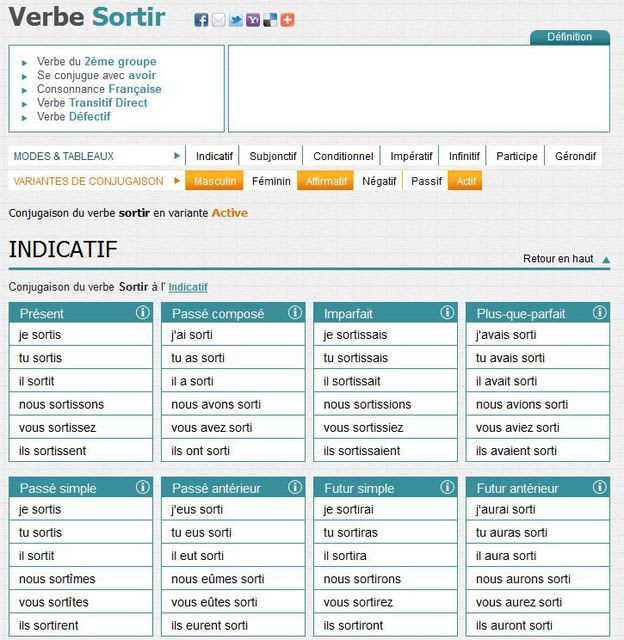Toggle the Féminin conjugation variant

[x=271, y=181]
